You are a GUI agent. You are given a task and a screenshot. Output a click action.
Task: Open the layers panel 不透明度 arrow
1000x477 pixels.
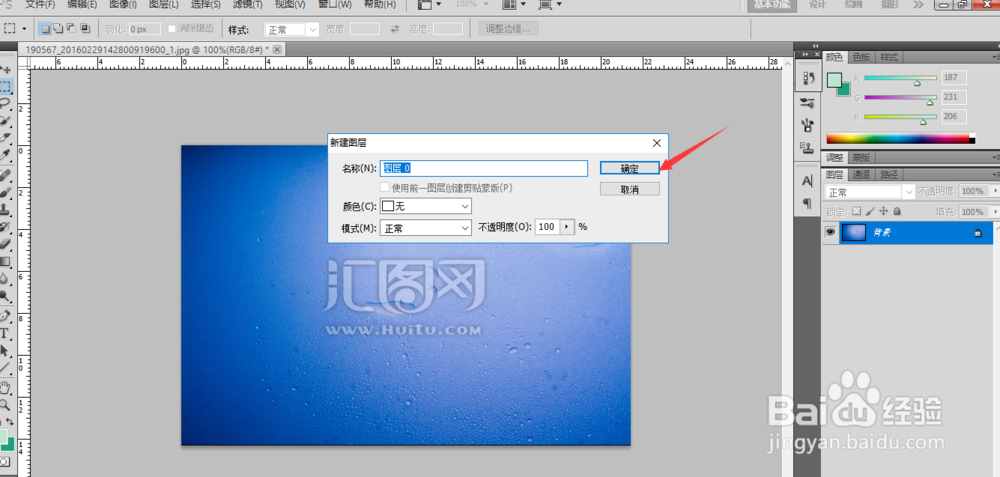point(995,191)
